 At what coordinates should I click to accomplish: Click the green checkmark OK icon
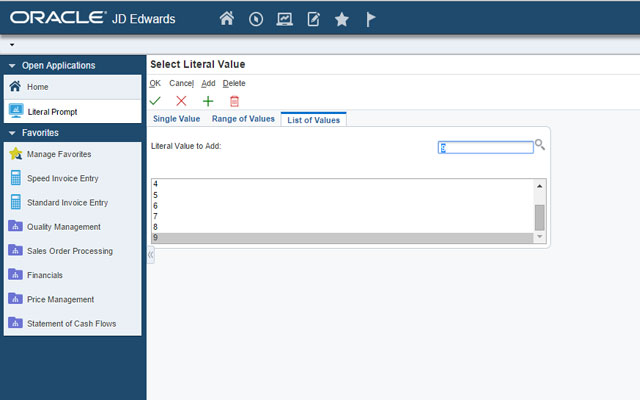155,100
